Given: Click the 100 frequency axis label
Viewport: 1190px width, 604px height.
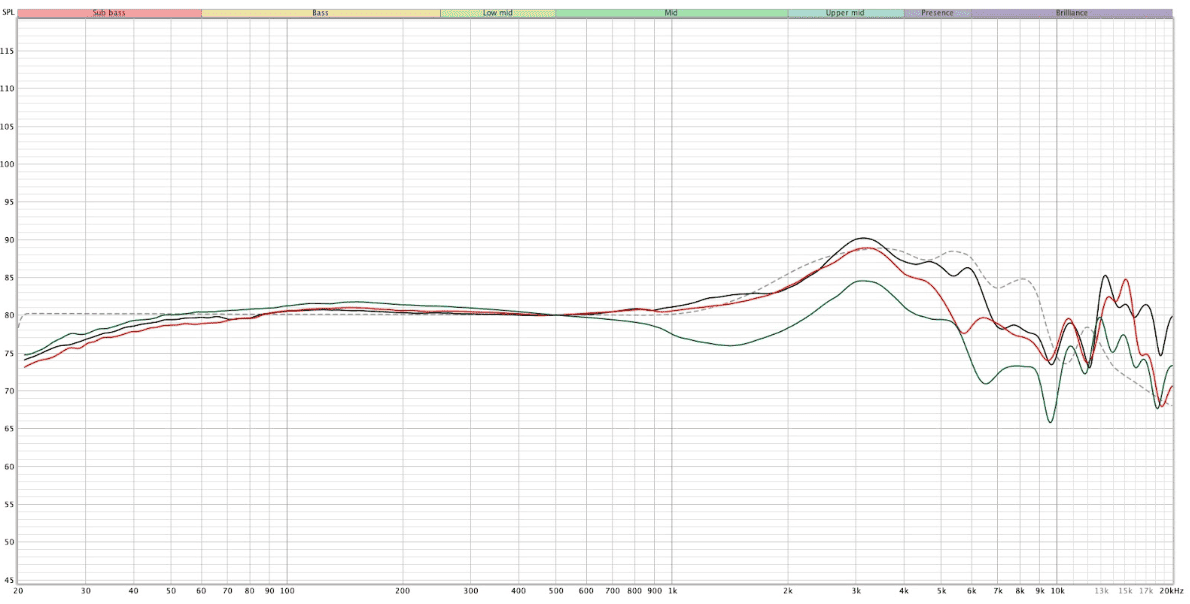Looking at the screenshot, I should pos(287,590).
